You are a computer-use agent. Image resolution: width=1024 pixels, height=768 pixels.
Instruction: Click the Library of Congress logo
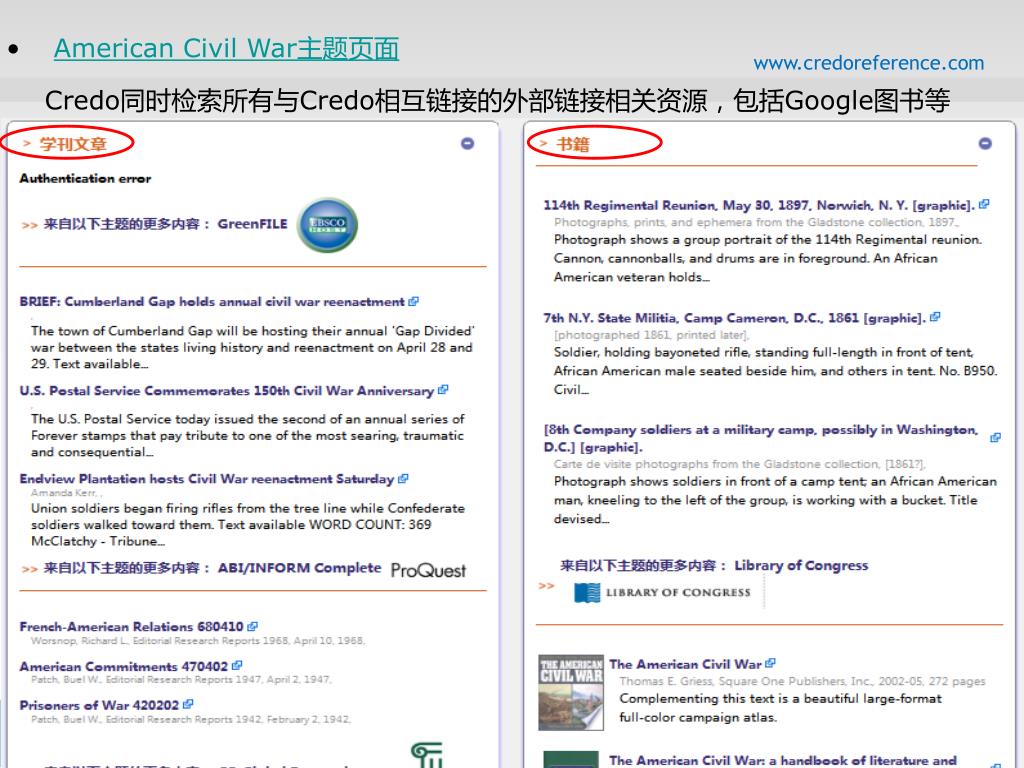(x=662, y=592)
